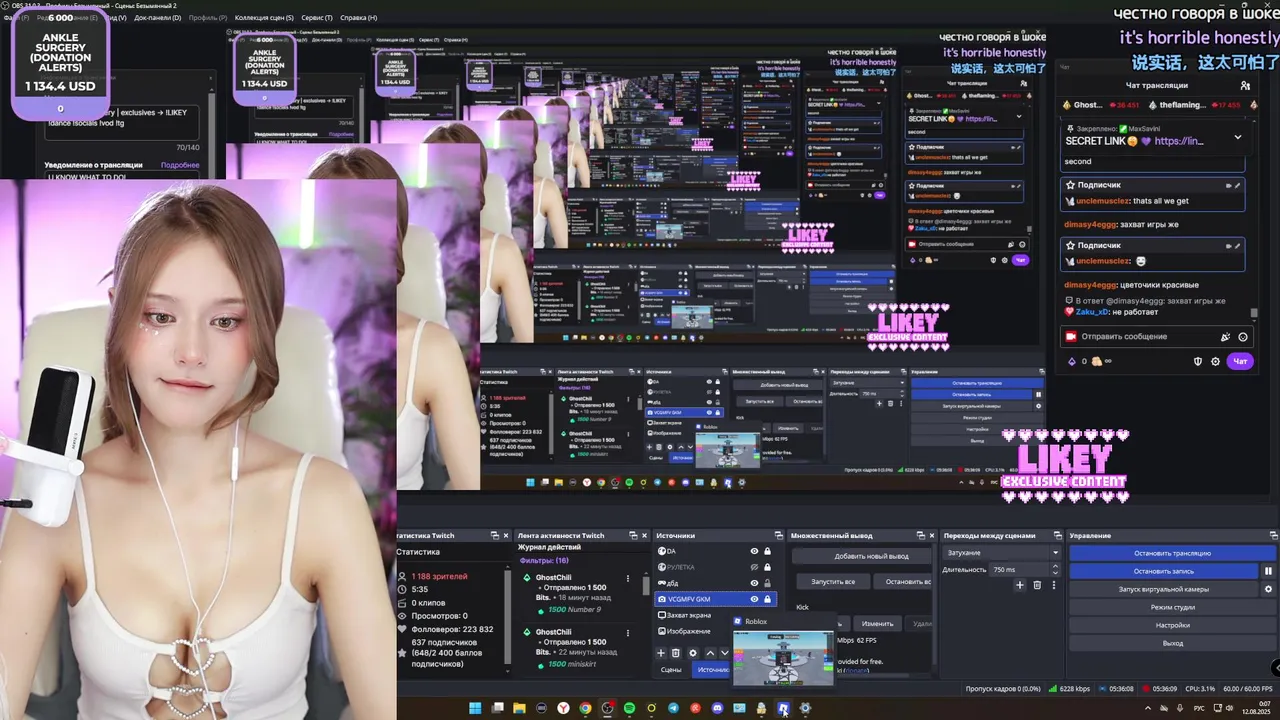This screenshot has height=720, width=1280.
Task: Undock the Множественный вывод panel
Action: [919, 535]
